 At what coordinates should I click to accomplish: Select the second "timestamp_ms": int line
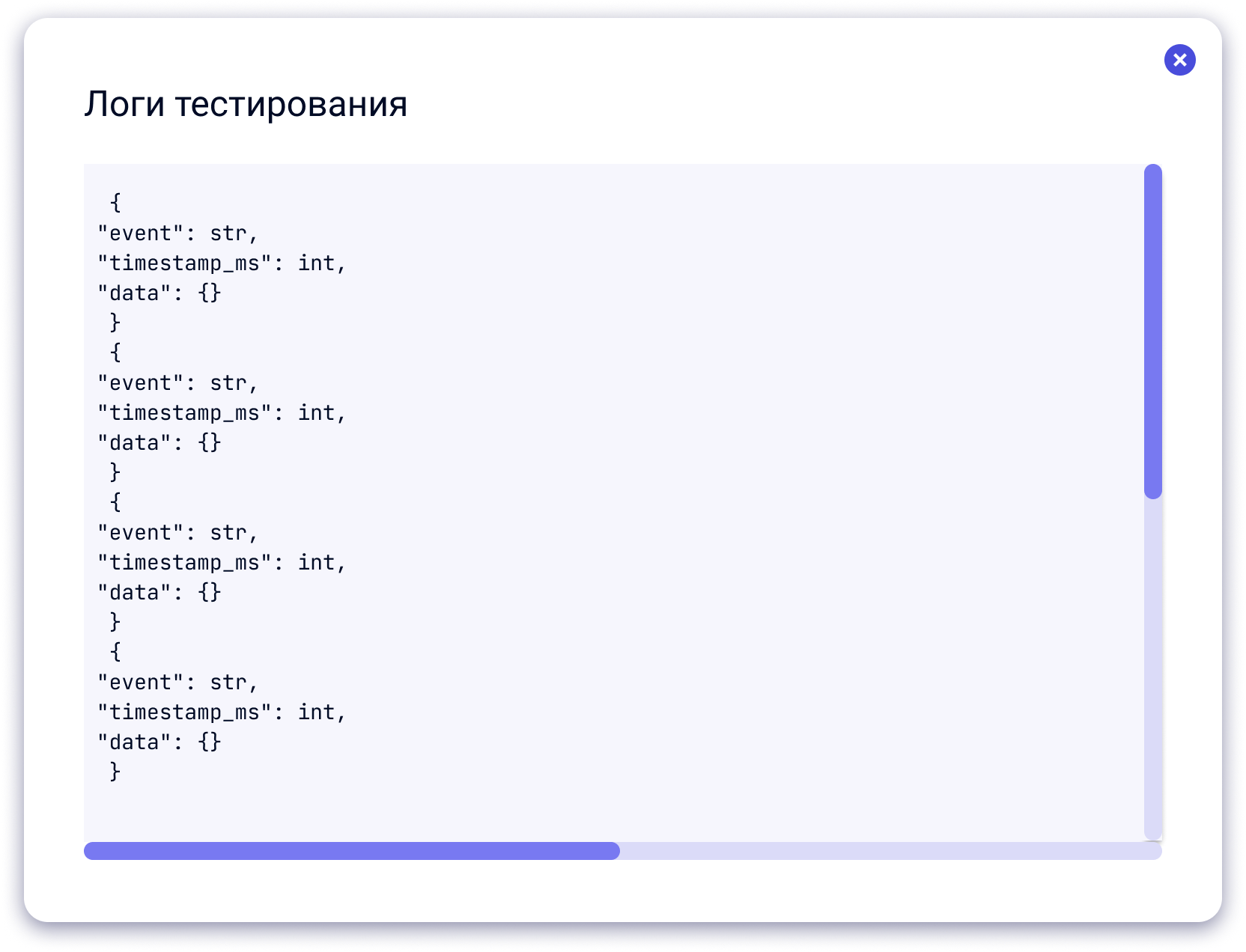(222, 413)
